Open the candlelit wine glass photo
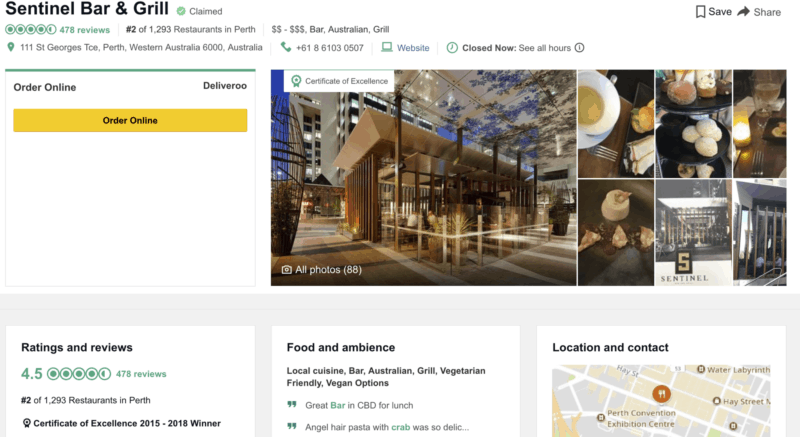 [x=760, y=124]
